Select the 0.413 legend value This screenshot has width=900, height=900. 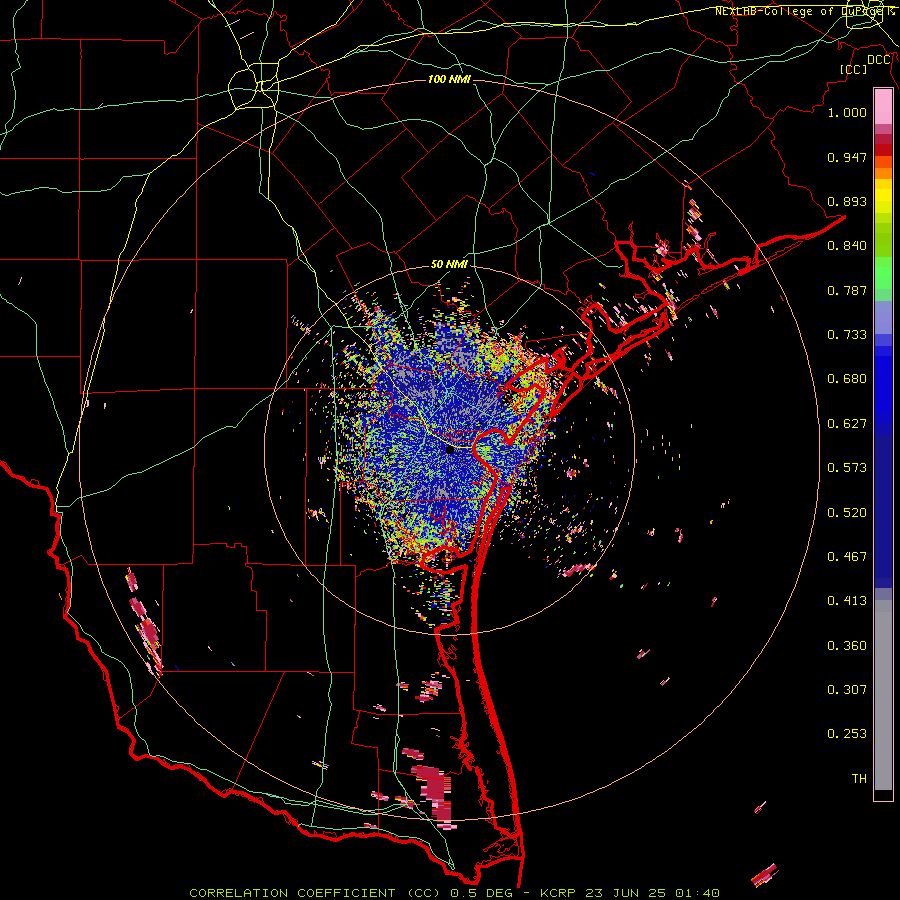(847, 601)
